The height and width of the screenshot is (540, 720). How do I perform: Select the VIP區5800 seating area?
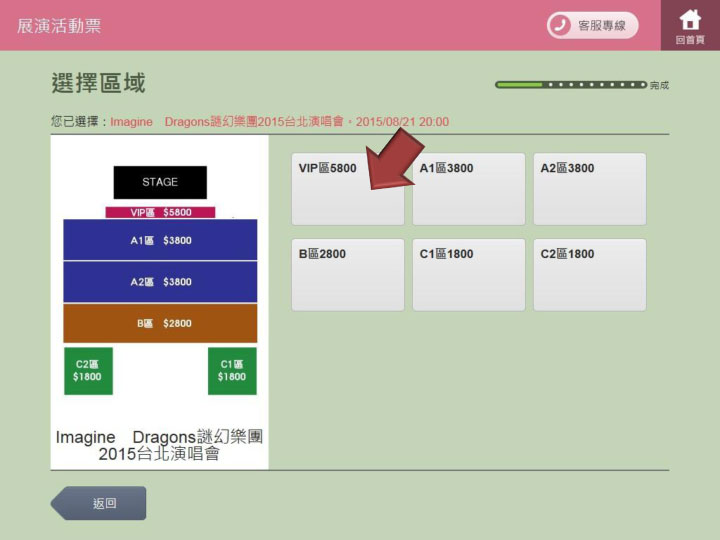point(348,189)
